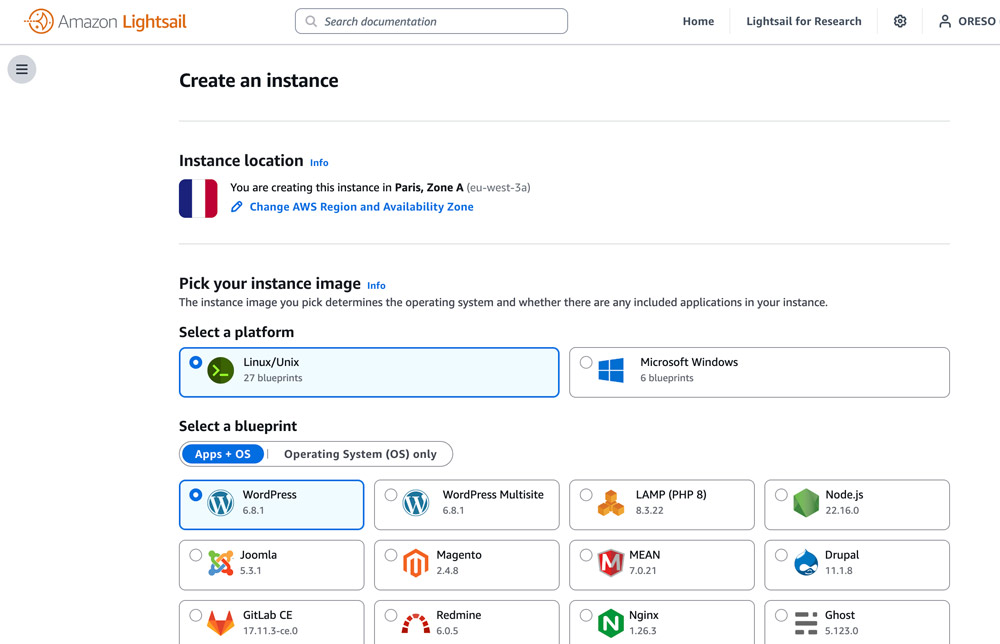The height and width of the screenshot is (644, 1000).
Task: Go to Home in top navigation
Action: (x=698, y=21)
